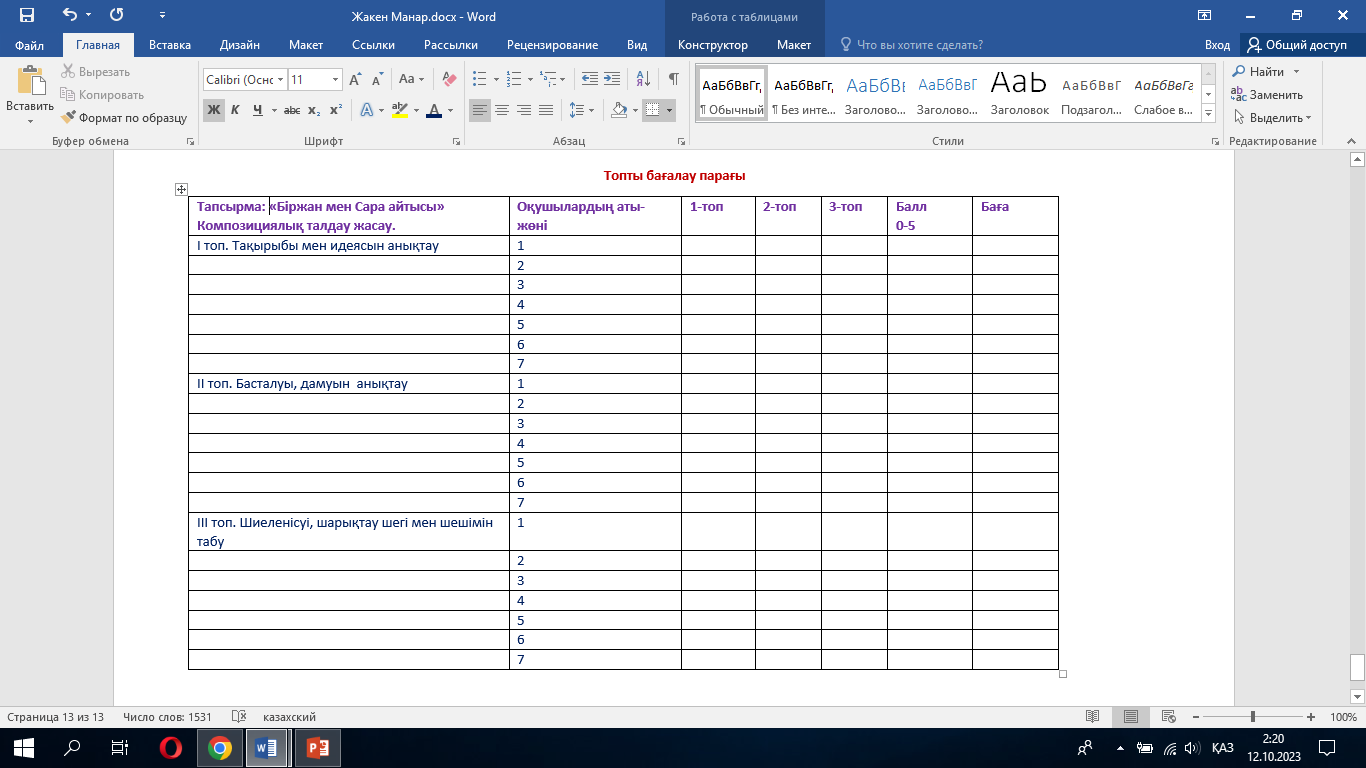Toggle italic (К) formatting
Image resolution: width=1366 pixels, height=768 pixels.
click(x=235, y=110)
